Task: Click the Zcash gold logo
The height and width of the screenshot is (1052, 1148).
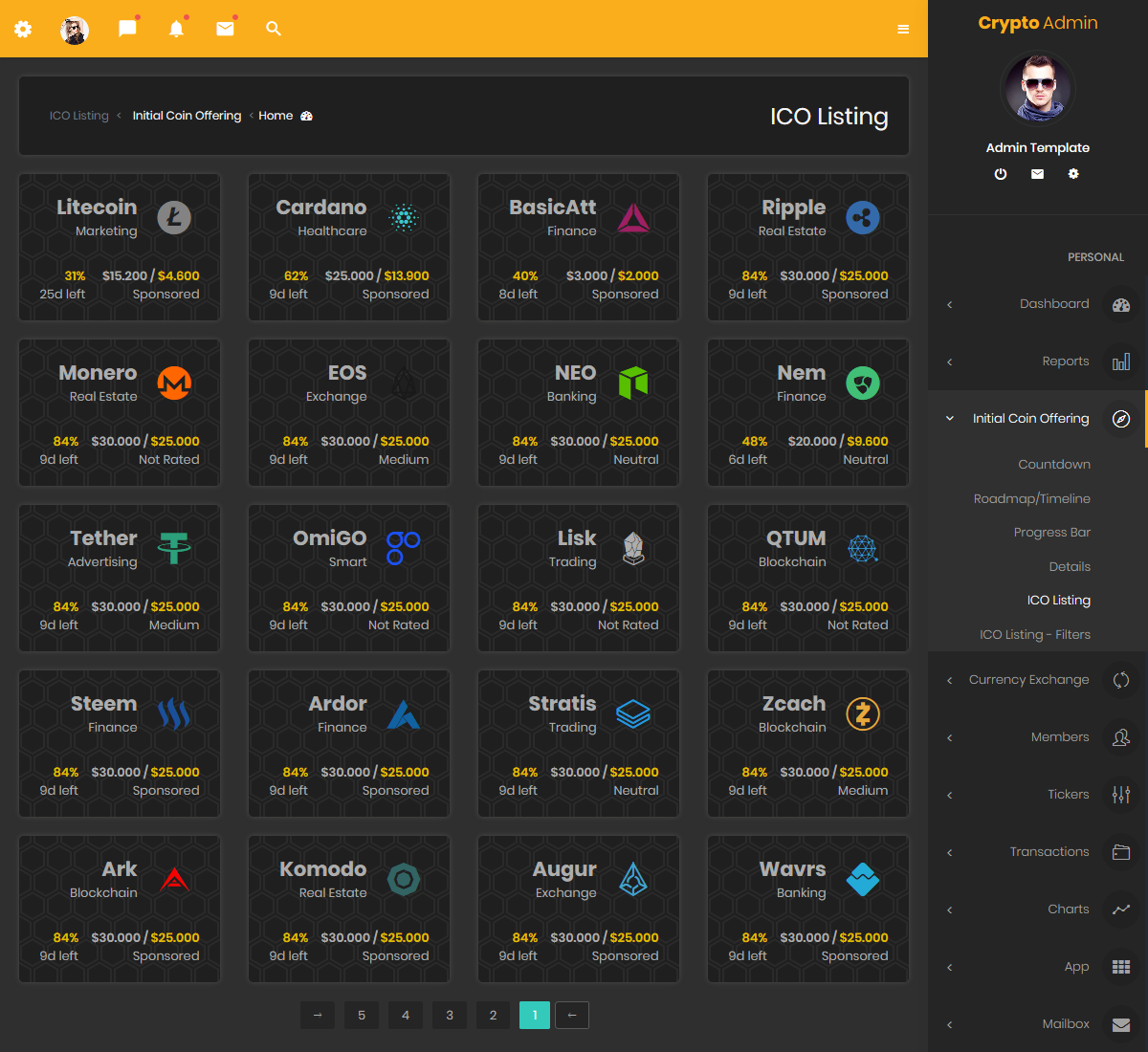Action: [863, 714]
